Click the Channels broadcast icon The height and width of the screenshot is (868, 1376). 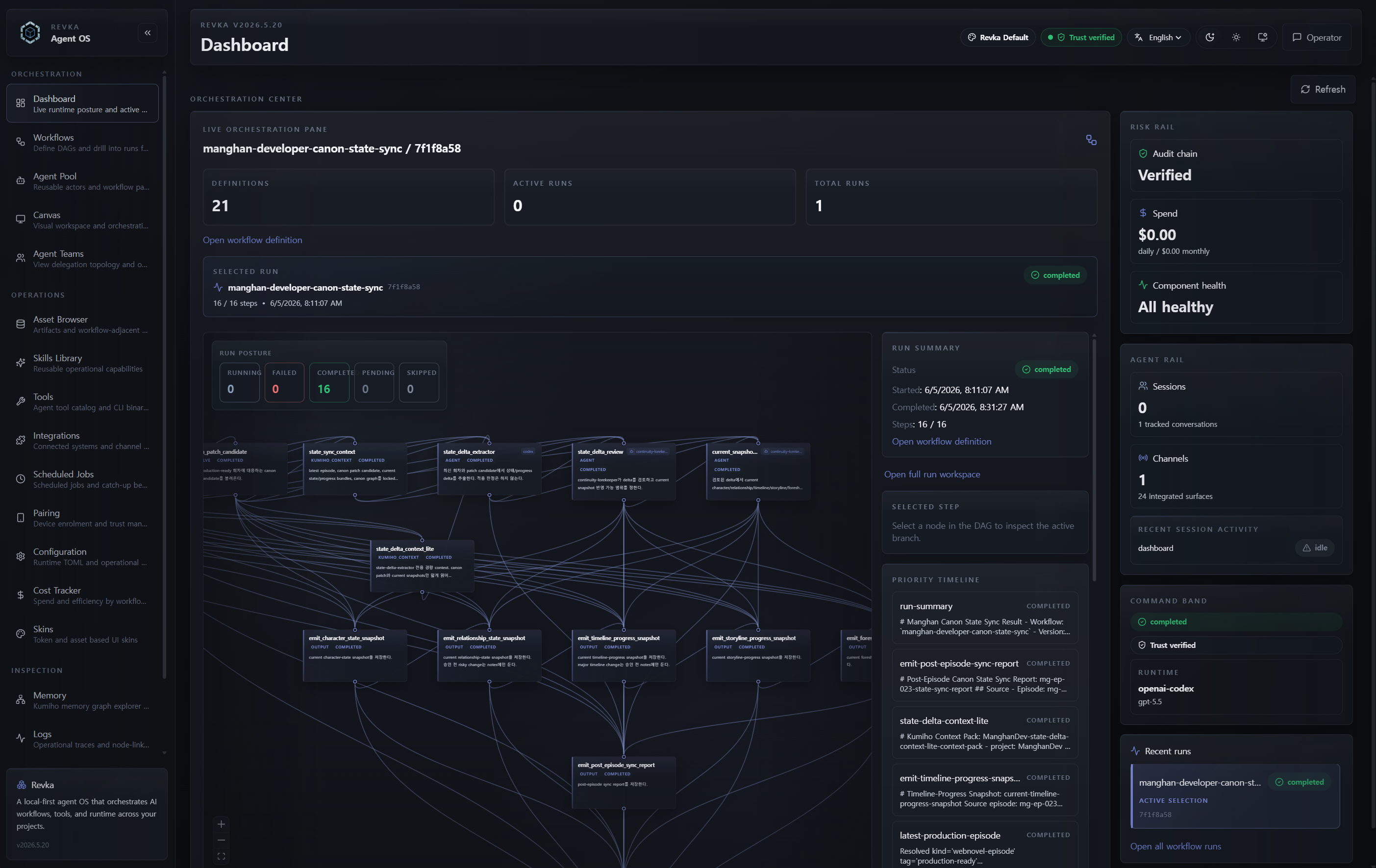1143,458
